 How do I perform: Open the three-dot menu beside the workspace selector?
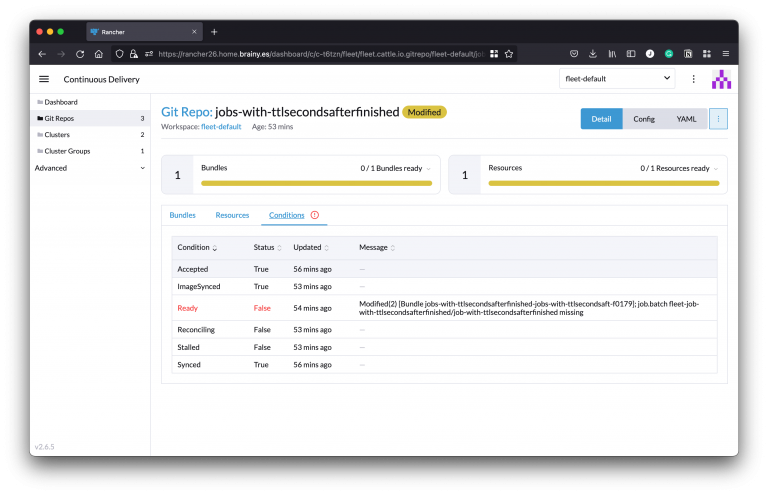click(x=693, y=79)
